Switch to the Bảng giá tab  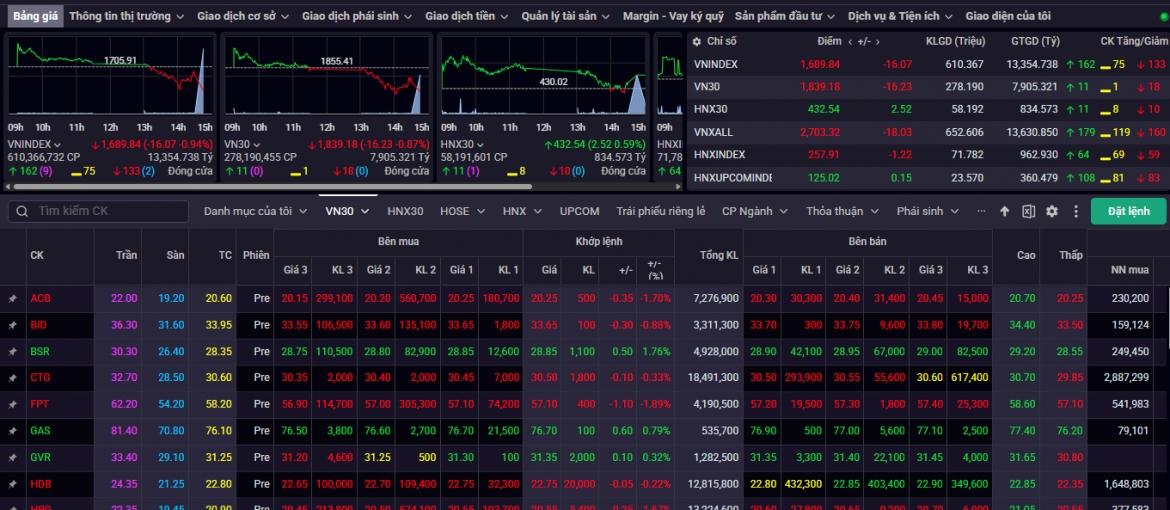click(34, 16)
